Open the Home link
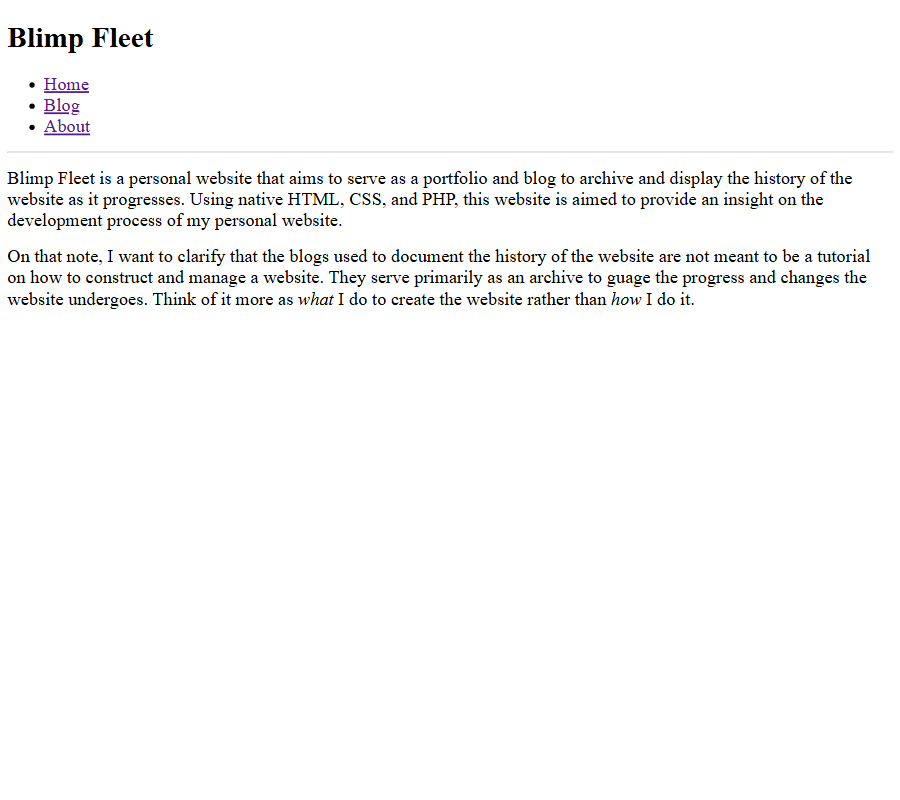The image size is (900, 800). 66,85
